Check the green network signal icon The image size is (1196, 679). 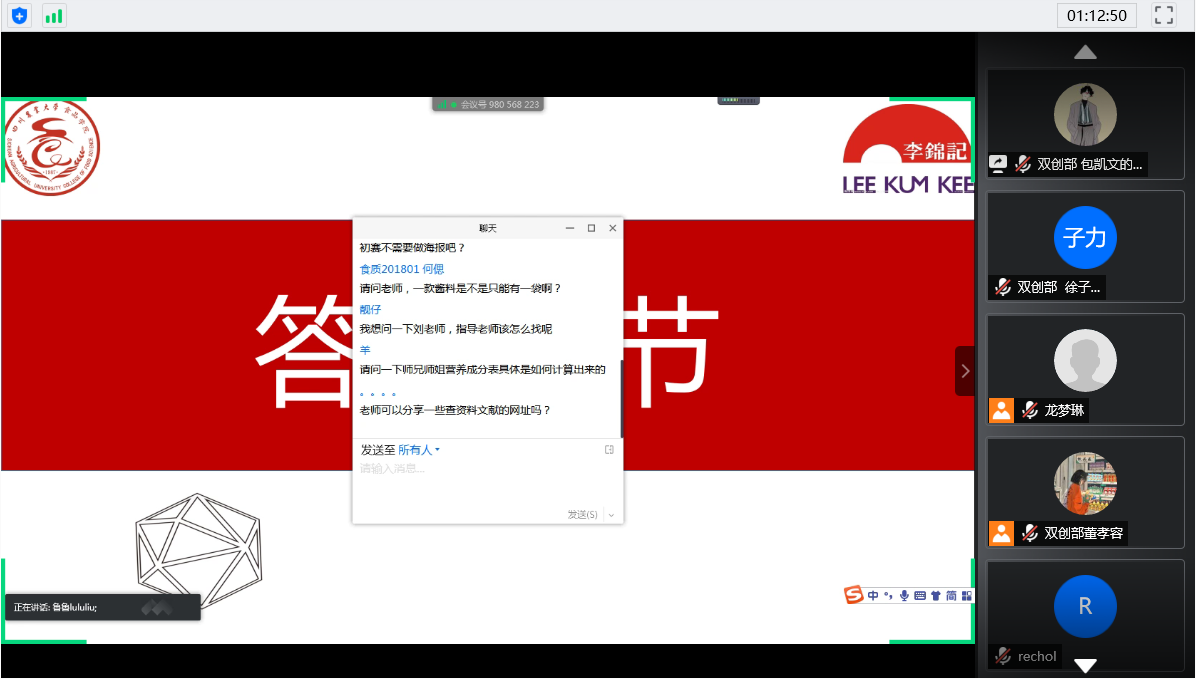click(x=54, y=15)
